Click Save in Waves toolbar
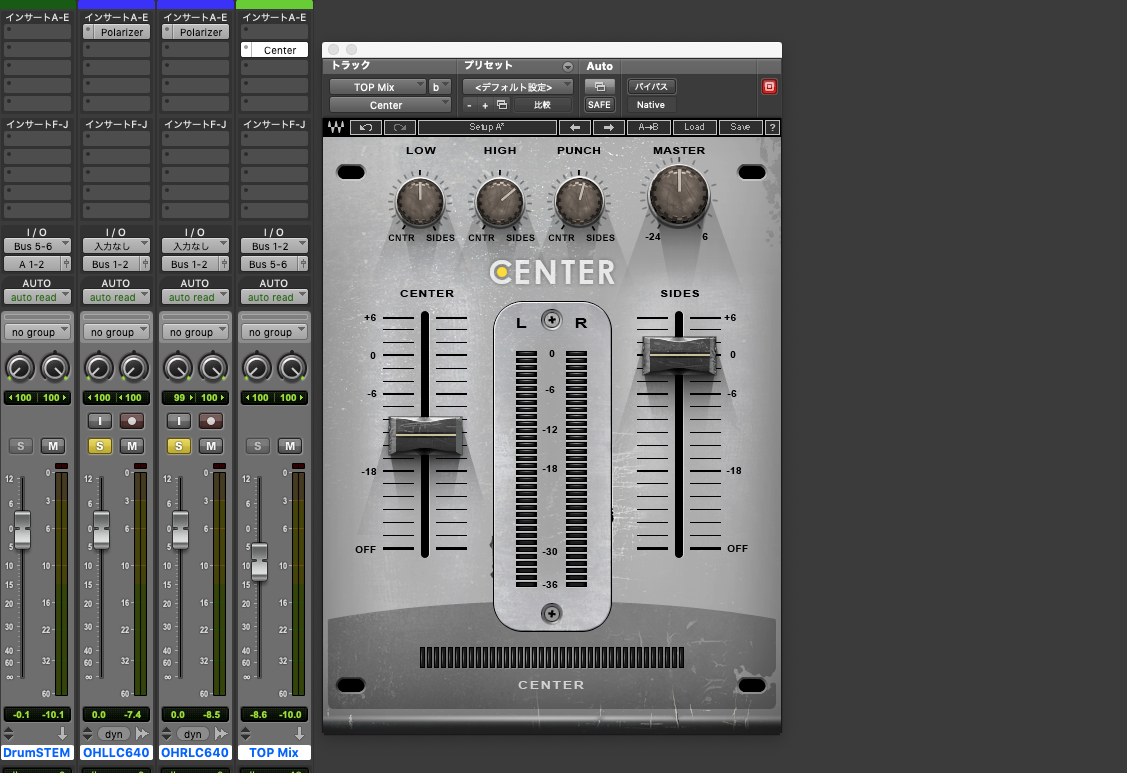The image size is (1127, 773). click(740, 127)
